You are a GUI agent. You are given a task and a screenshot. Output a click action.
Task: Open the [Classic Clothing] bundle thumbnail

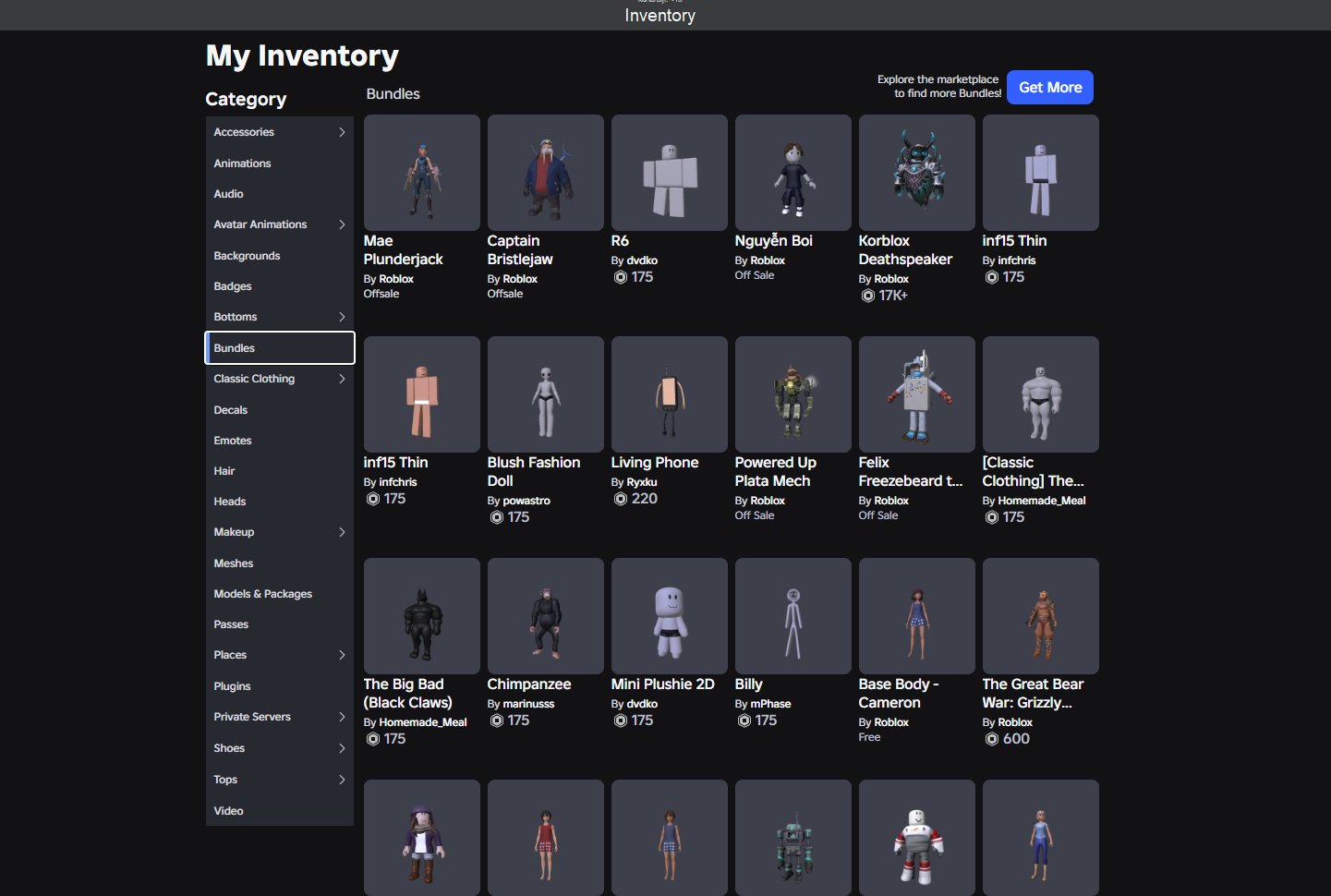point(1041,394)
